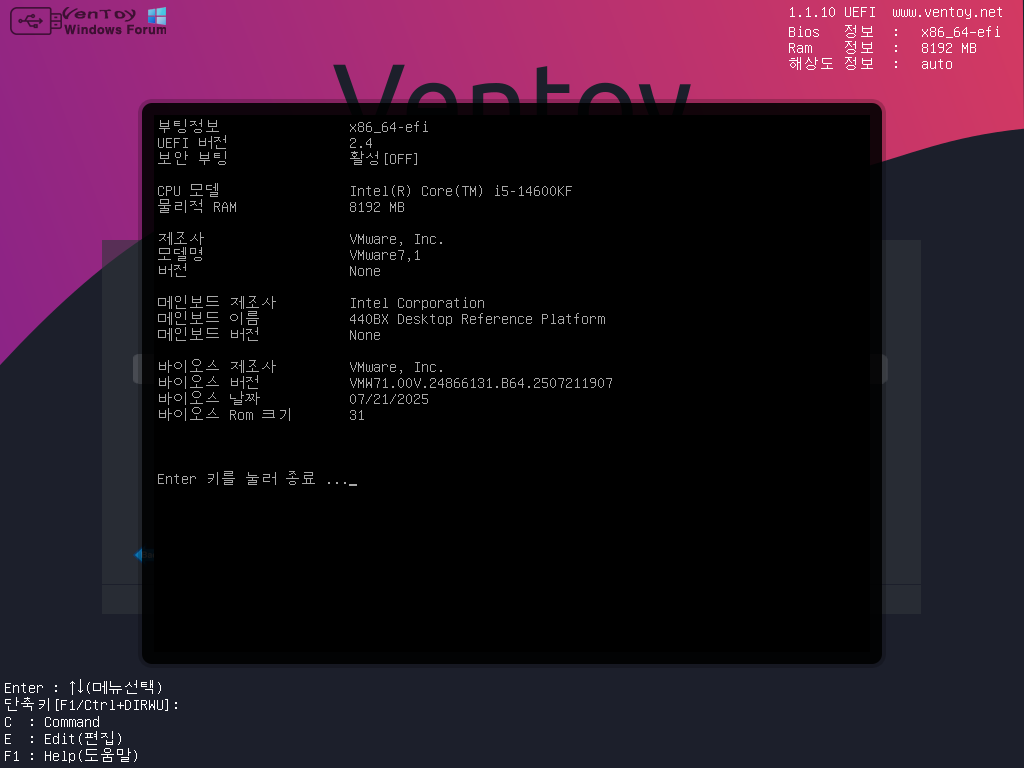Click the 07/21/2025 BIOS date
Viewport: 1024px width, 768px height.
(x=389, y=399)
